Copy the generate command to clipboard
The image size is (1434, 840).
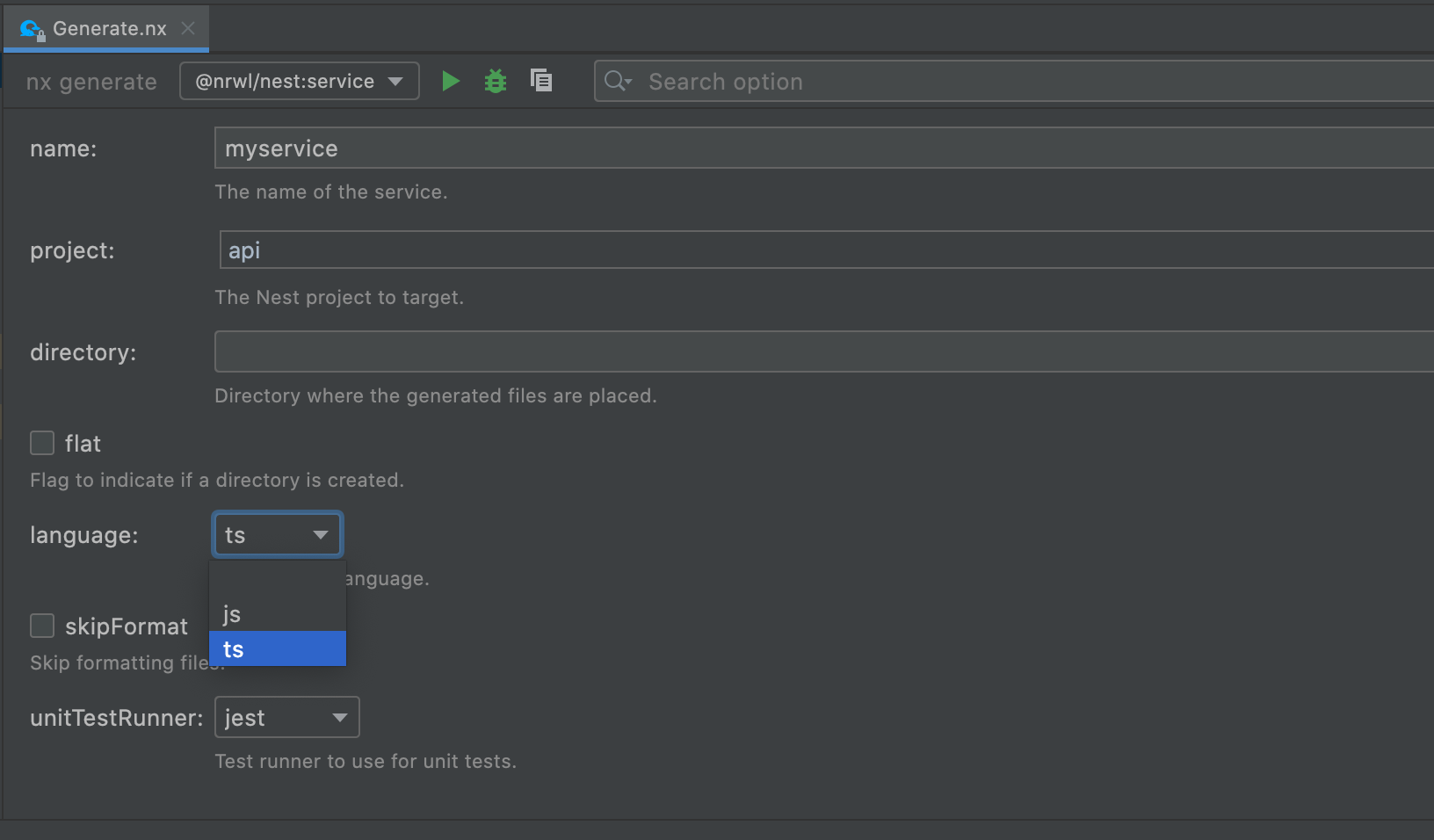point(541,80)
